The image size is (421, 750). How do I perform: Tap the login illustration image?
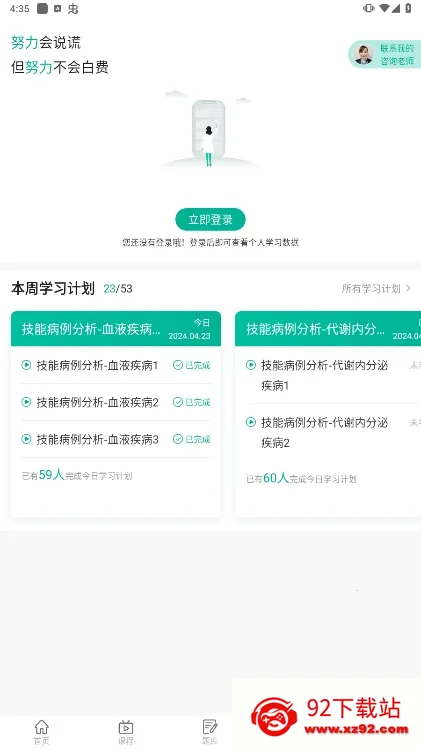(x=210, y=130)
